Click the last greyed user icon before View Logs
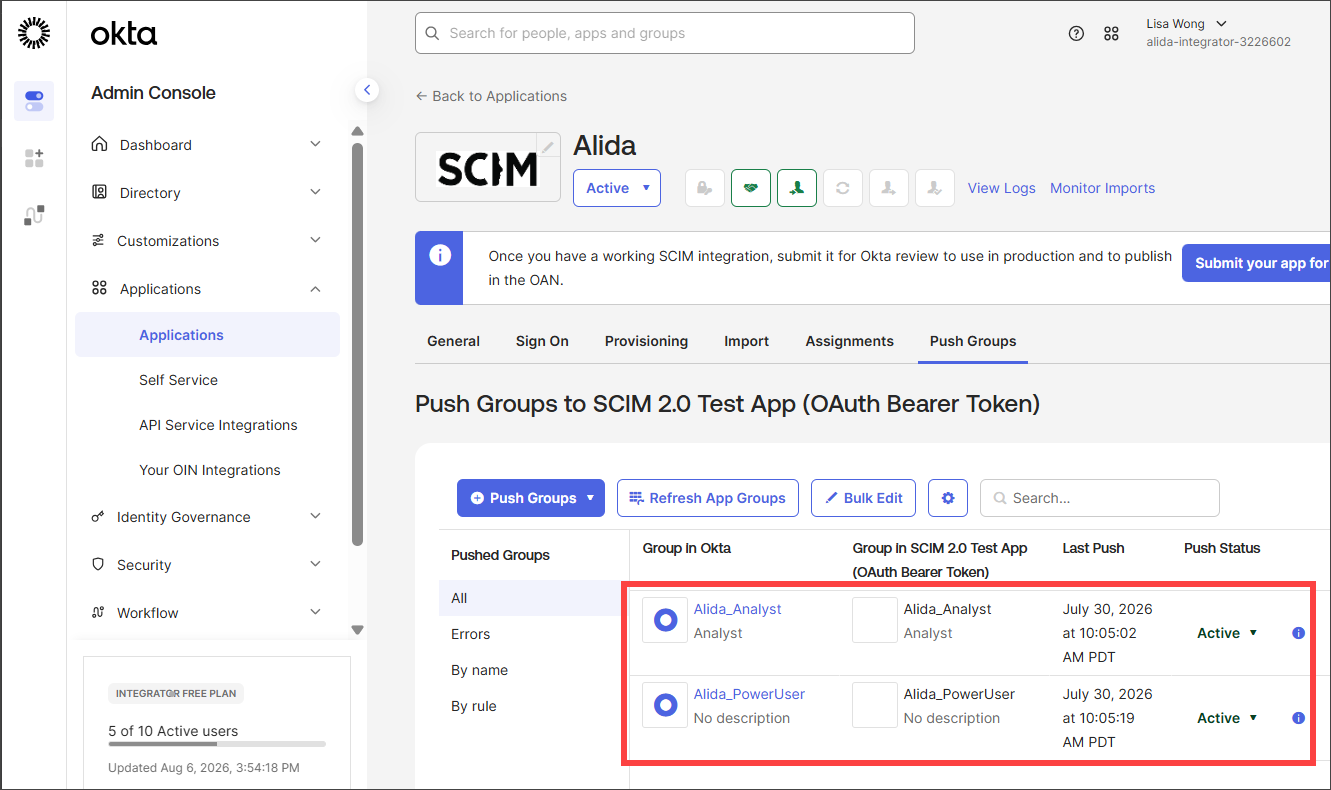1331x790 pixels. pyautogui.click(x=935, y=188)
